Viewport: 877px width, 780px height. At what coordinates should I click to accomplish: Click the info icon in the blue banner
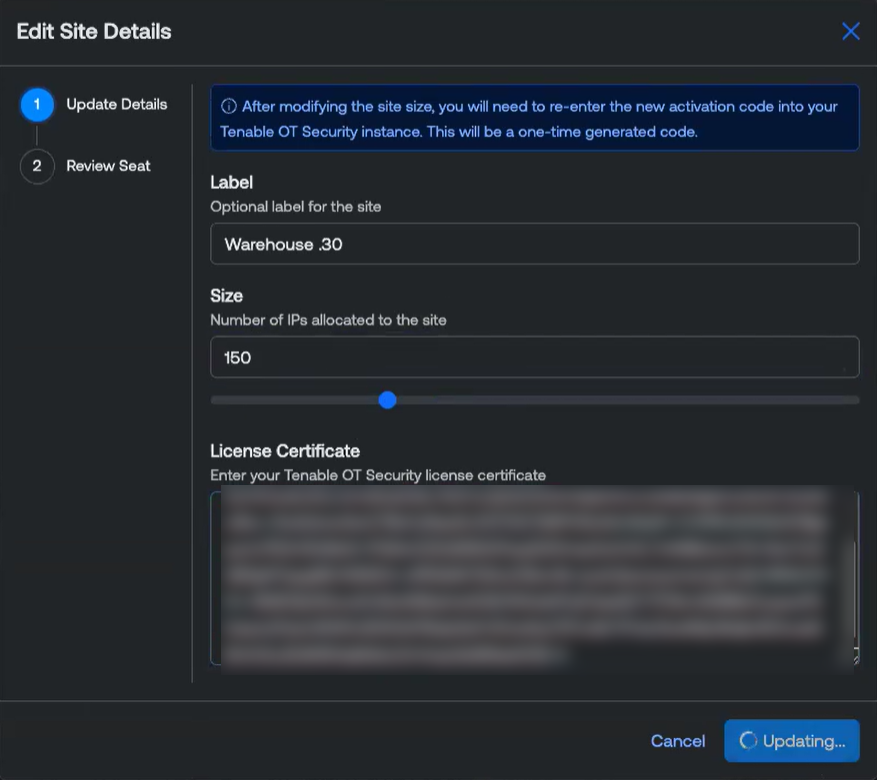(x=228, y=106)
